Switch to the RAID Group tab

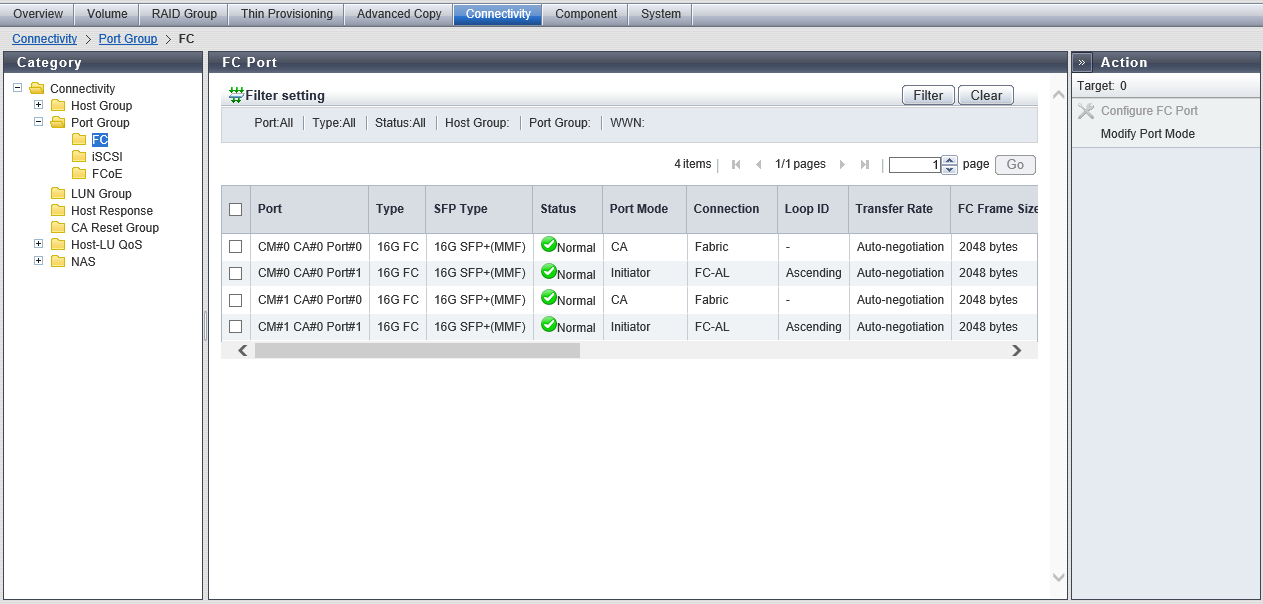tap(184, 14)
